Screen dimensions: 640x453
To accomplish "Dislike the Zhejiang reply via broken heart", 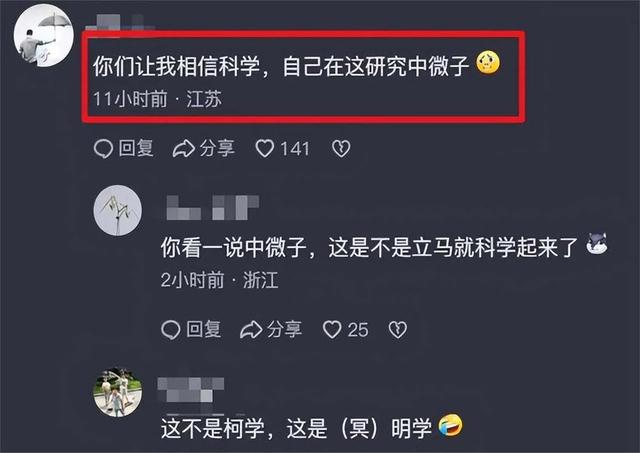I will point(398,329).
